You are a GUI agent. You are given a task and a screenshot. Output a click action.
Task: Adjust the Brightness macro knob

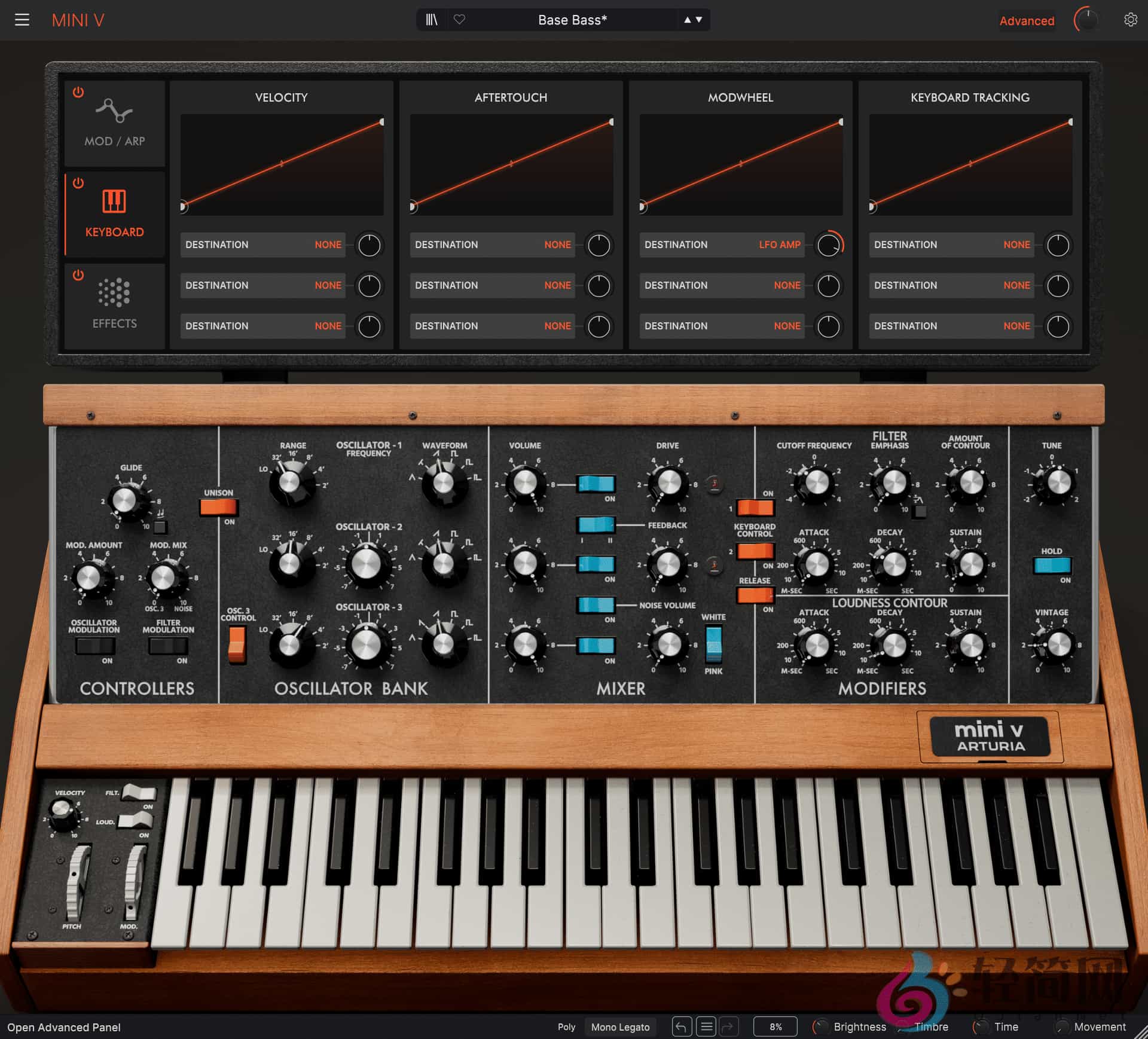coord(820,1026)
